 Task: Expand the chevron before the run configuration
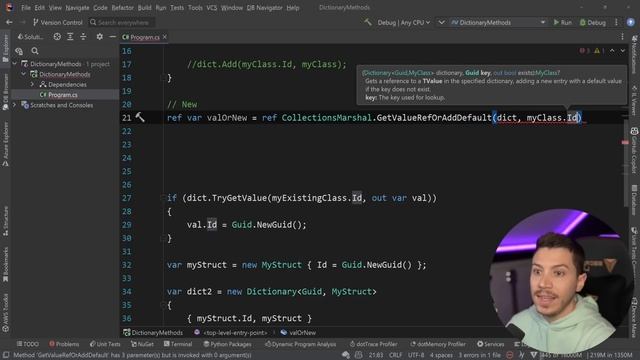coord(441,22)
